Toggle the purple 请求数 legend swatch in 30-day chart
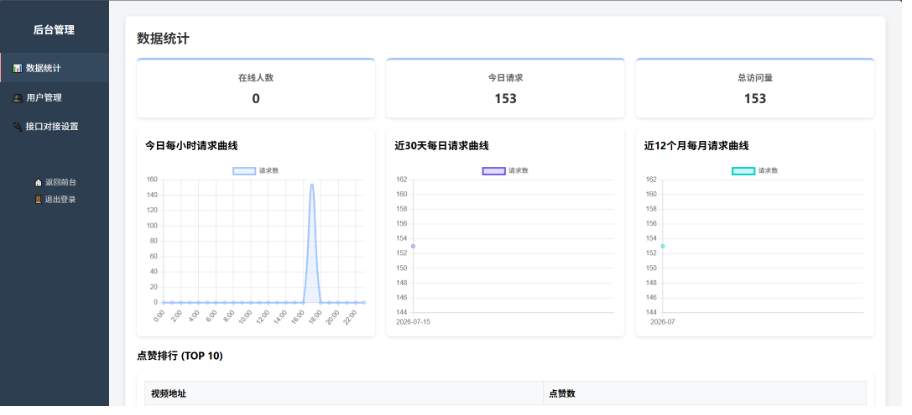Screen dimensions: 912x415 coord(493,171)
